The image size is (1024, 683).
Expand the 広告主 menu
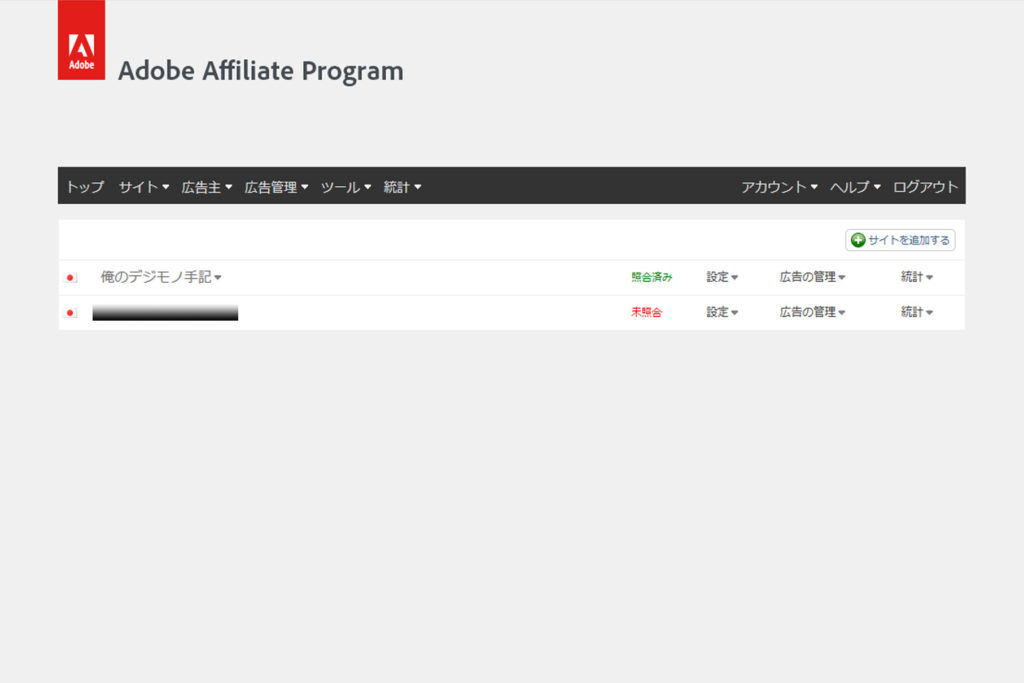pyautogui.click(x=206, y=187)
